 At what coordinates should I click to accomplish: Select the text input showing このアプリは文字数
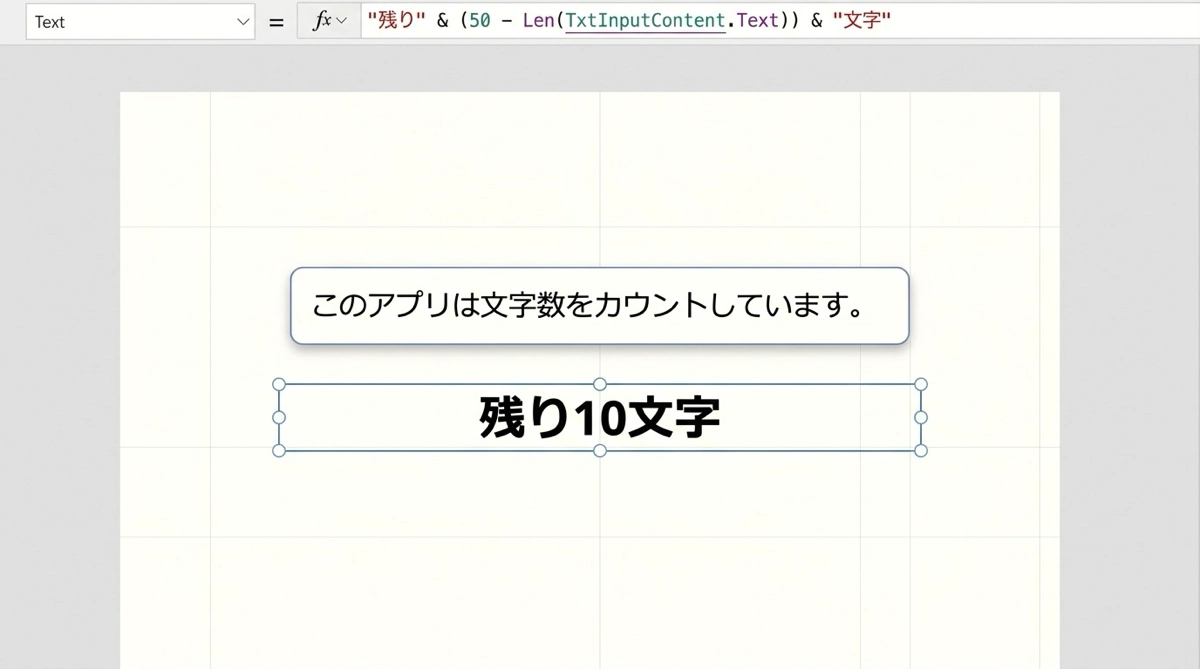click(599, 306)
